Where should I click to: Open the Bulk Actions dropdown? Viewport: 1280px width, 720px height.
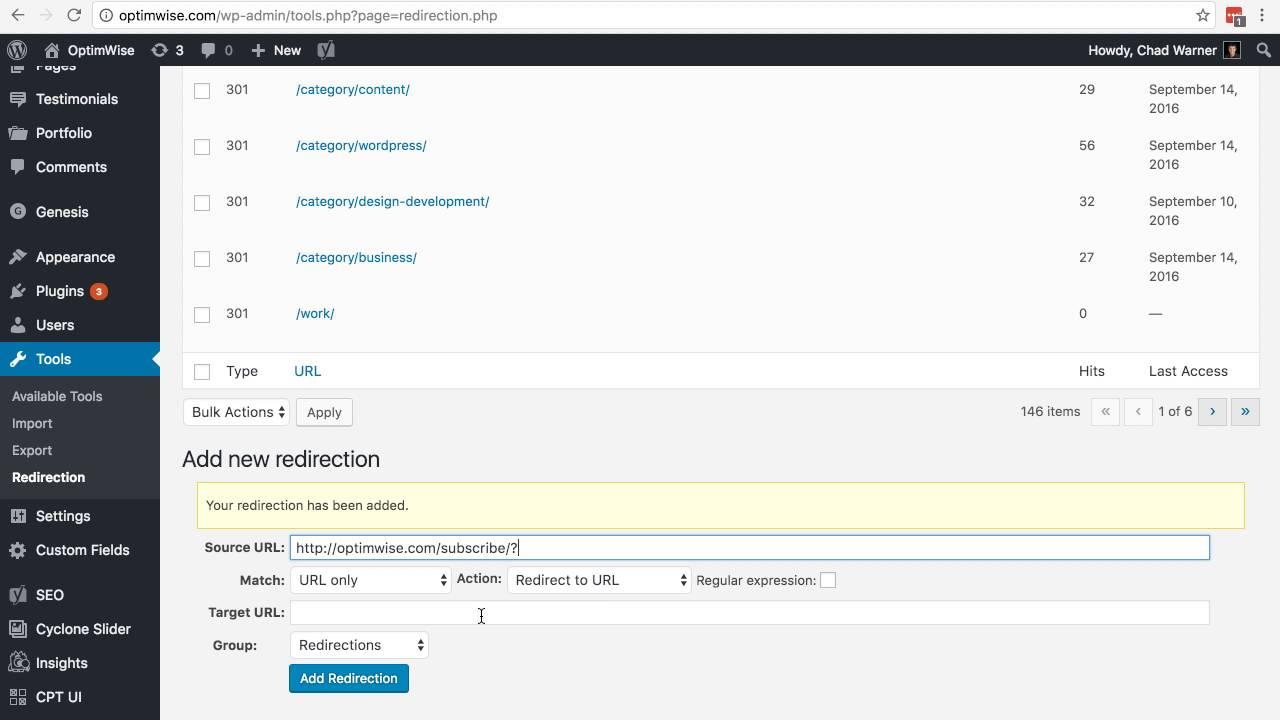pyautogui.click(x=236, y=412)
